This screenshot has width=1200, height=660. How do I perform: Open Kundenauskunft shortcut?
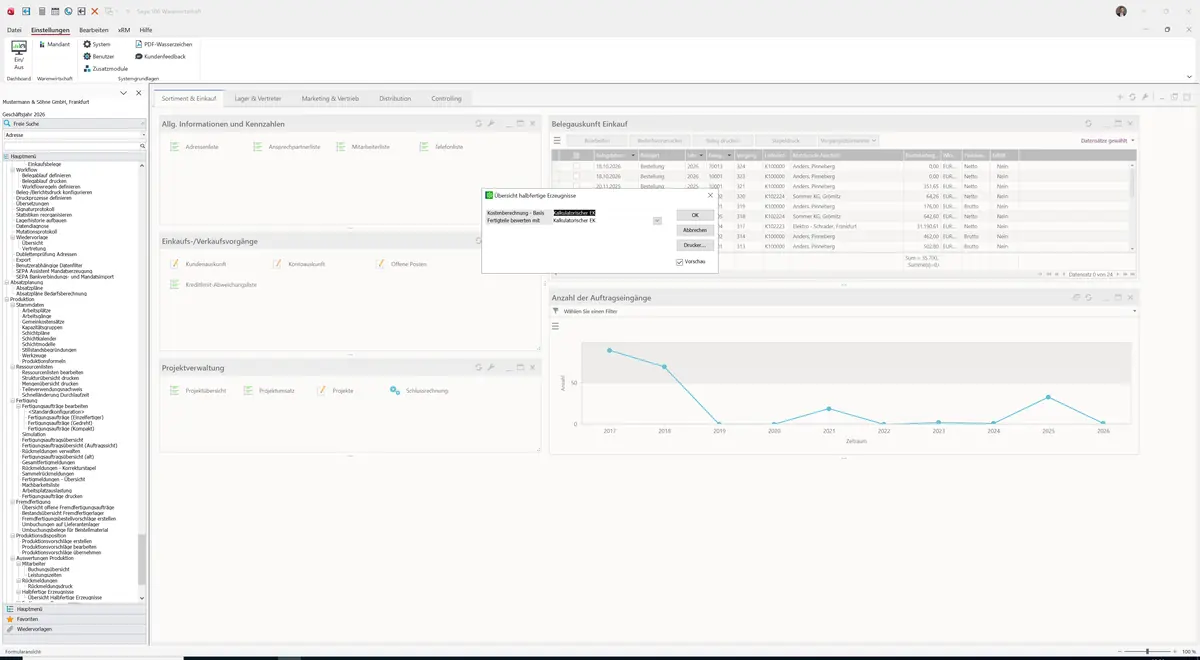tap(198, 263)
